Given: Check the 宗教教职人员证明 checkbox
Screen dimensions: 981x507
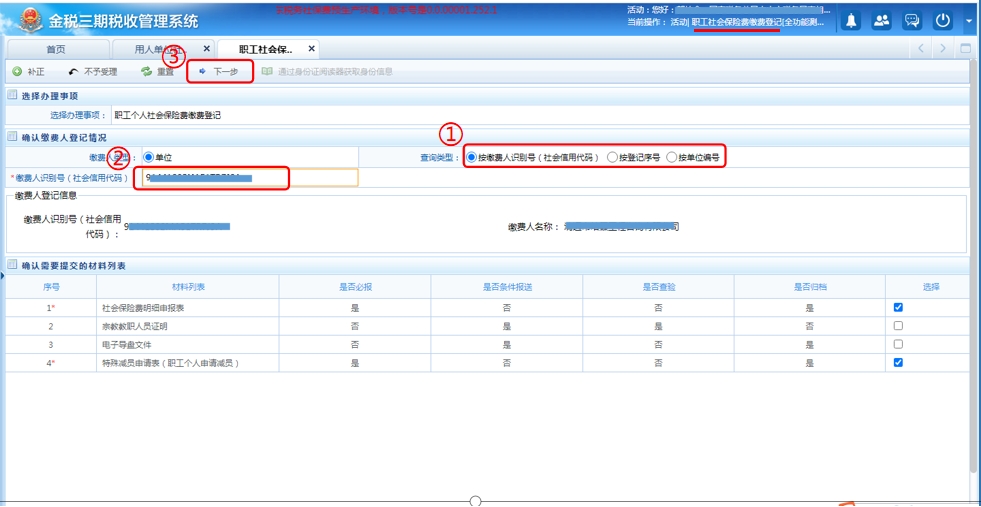Looking at the screenshot, I should point(898,326).
